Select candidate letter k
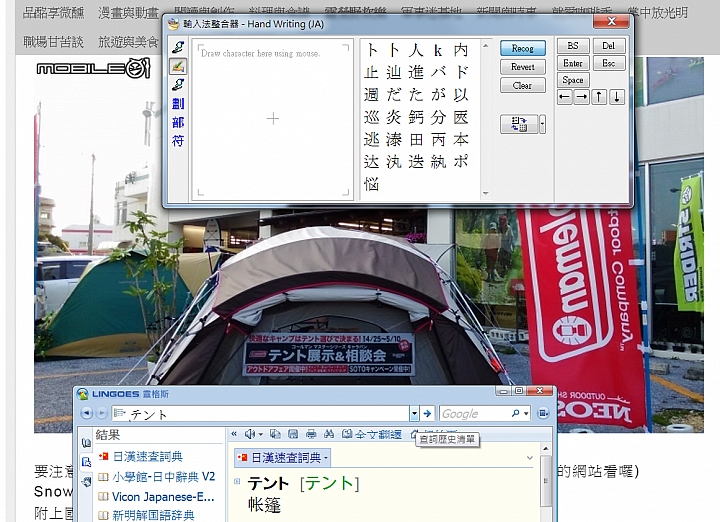The height and width of the screenshot is (522, 720). click(x=438, y=50)
